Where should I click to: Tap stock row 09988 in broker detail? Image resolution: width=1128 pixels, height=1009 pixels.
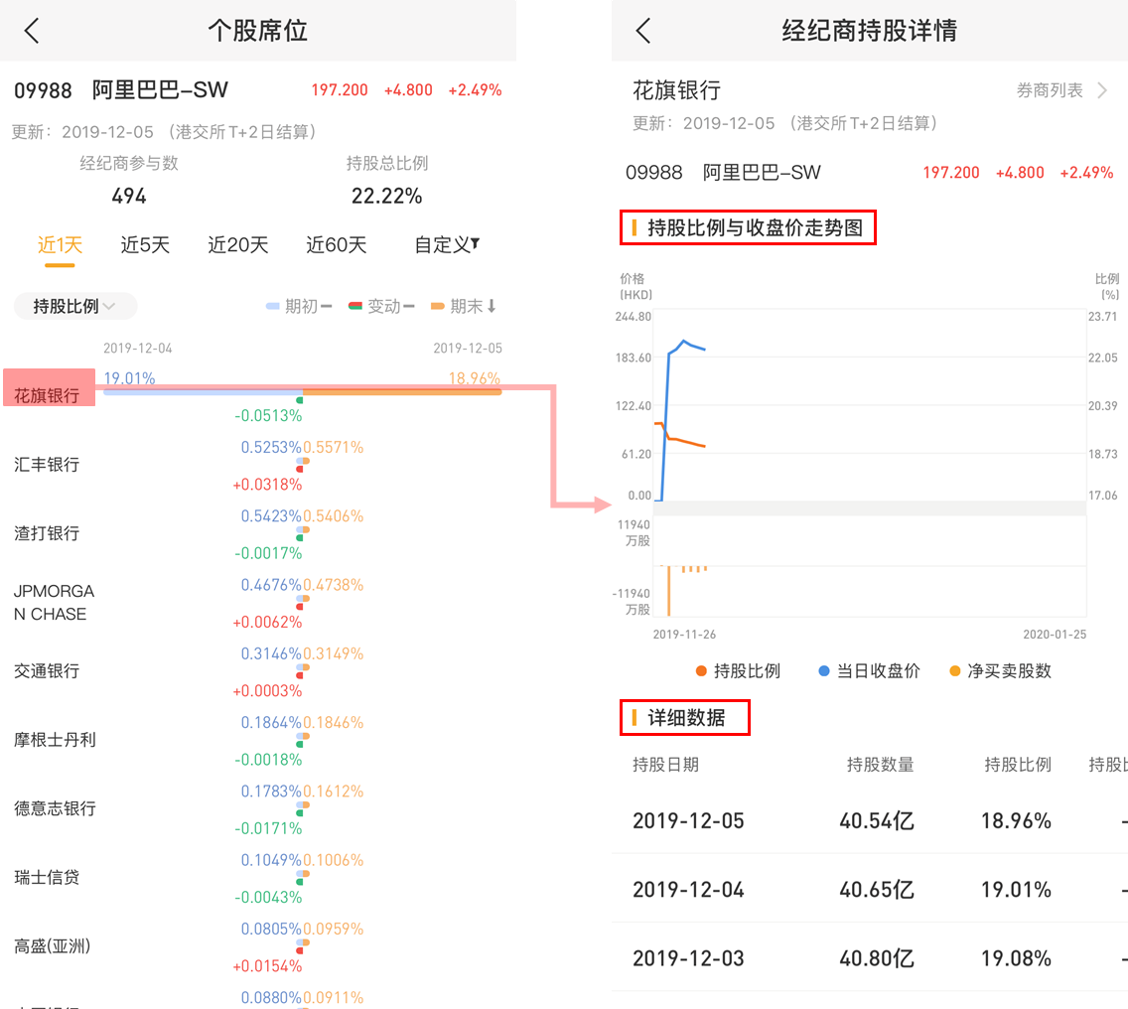click(869, 173)
